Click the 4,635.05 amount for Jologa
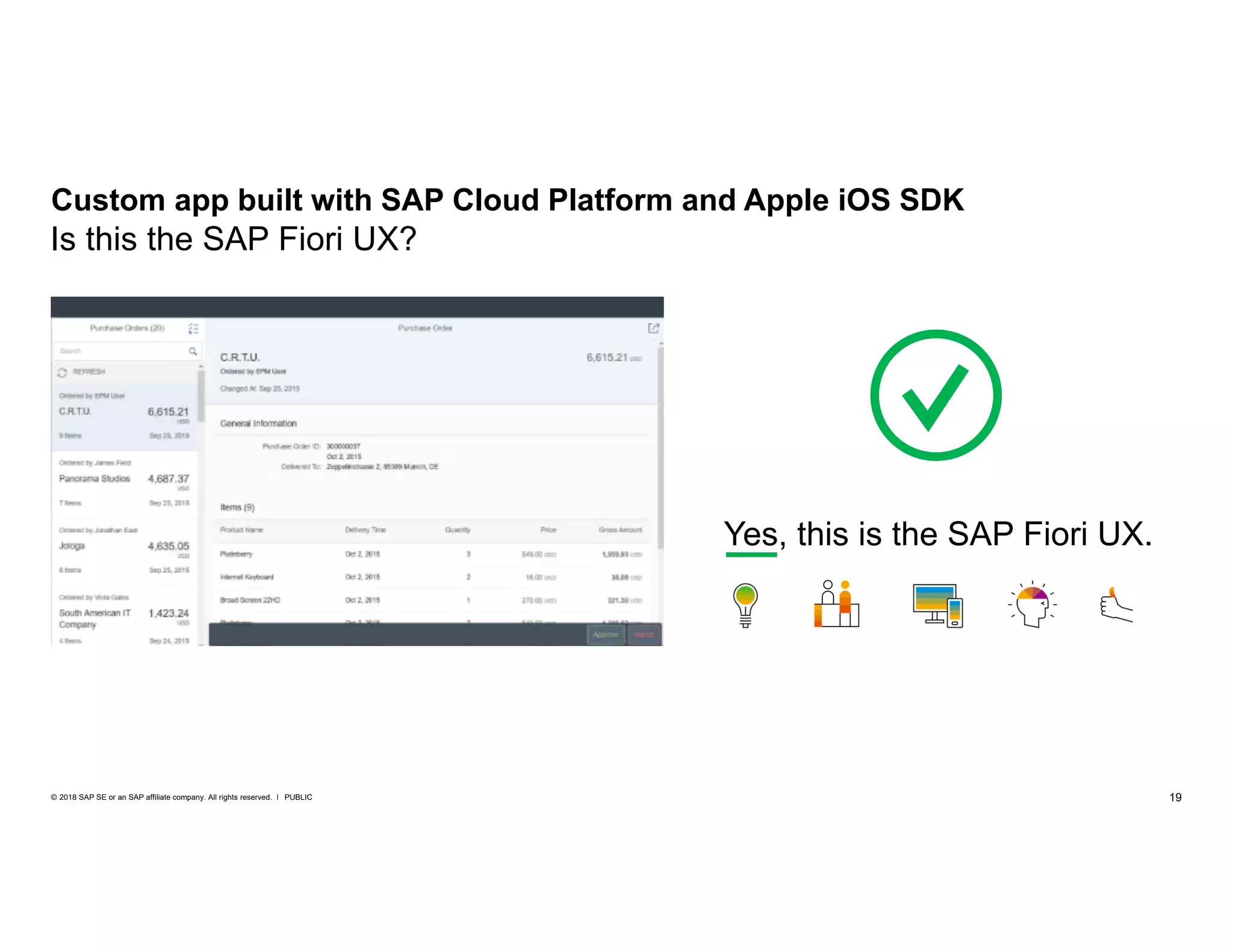 pos(169,546)
